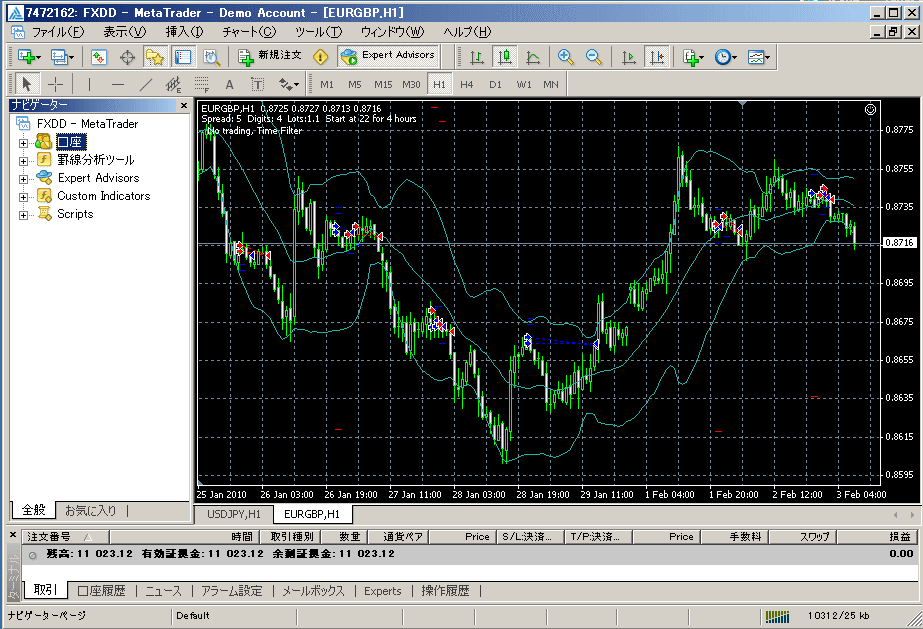Set timeframe to M30
Image resolution: width=923 pixels, height=629 pixels.
[411, 85]
